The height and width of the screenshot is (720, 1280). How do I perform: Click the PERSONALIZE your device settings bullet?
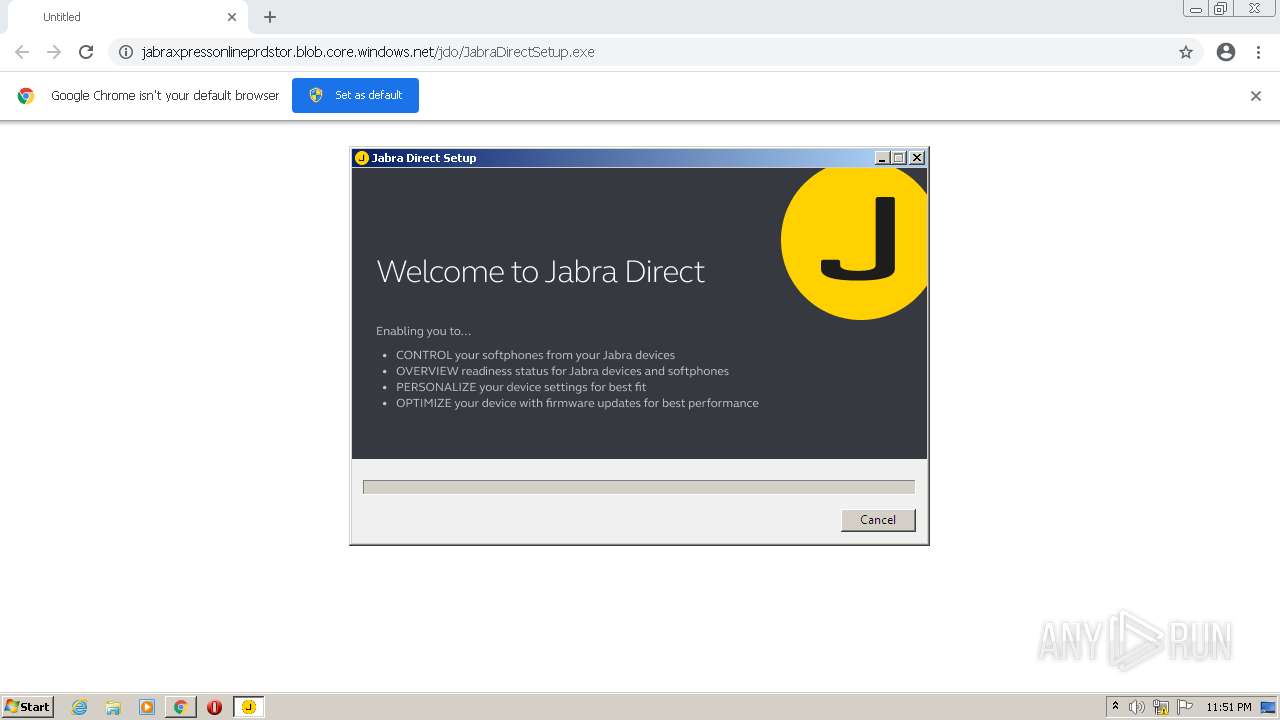pos(521,387)
